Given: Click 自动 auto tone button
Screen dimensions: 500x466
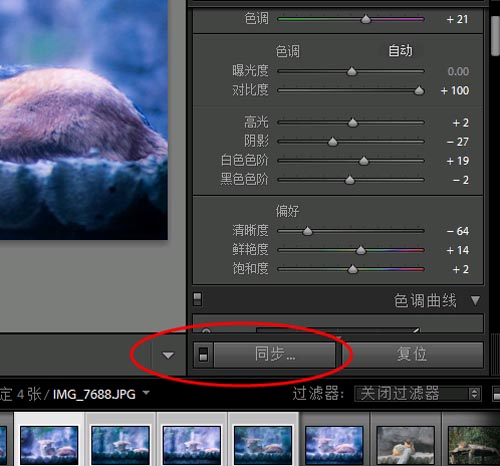Looking at the screenshot, I should coord(400,51).
